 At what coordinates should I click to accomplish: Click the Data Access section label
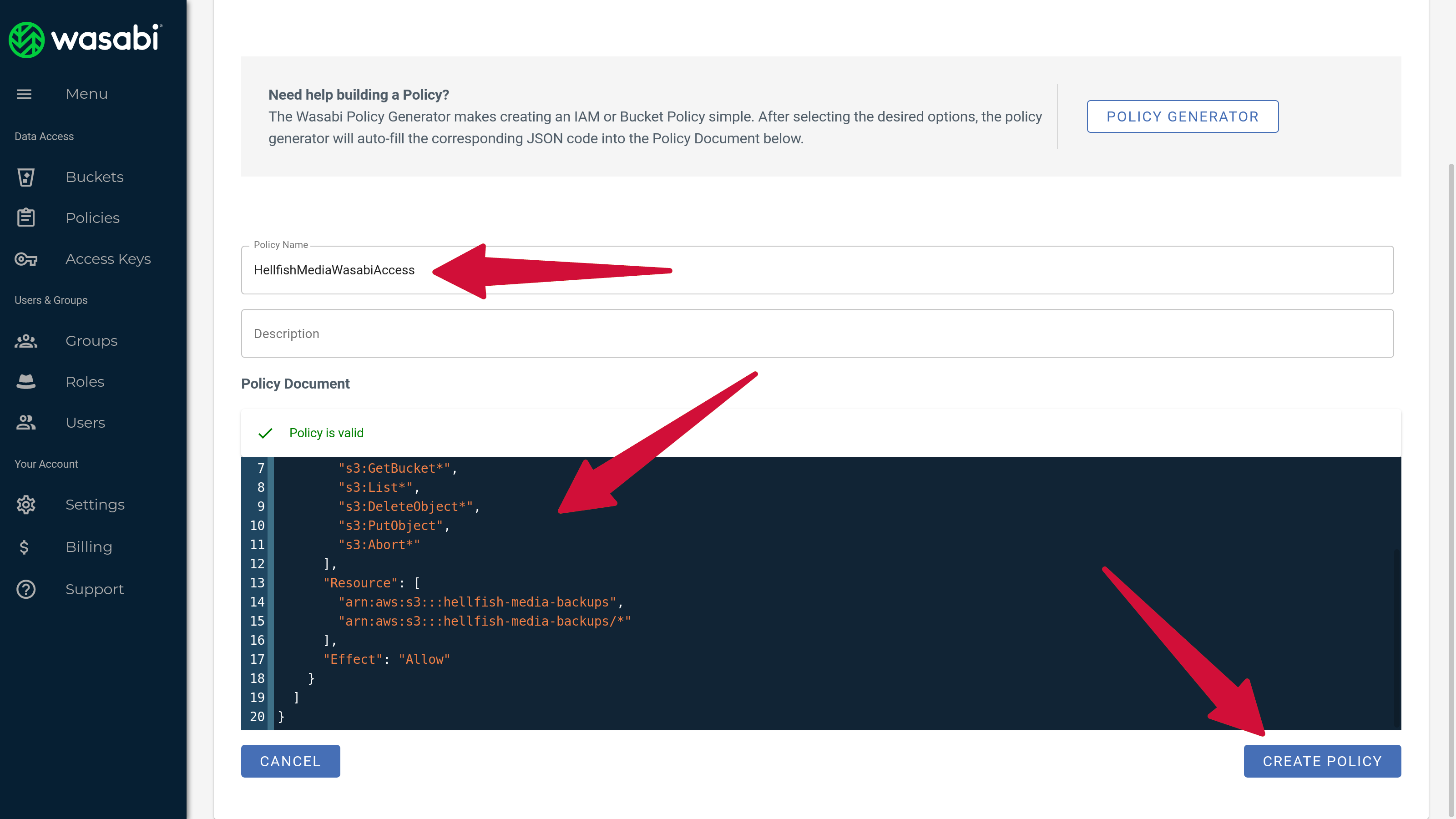44,136
